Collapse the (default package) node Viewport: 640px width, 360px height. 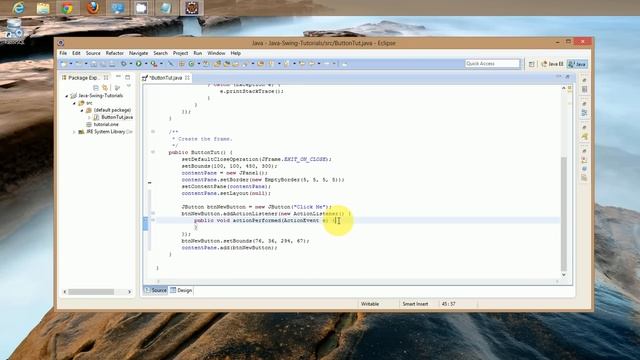tap(82, 110)
